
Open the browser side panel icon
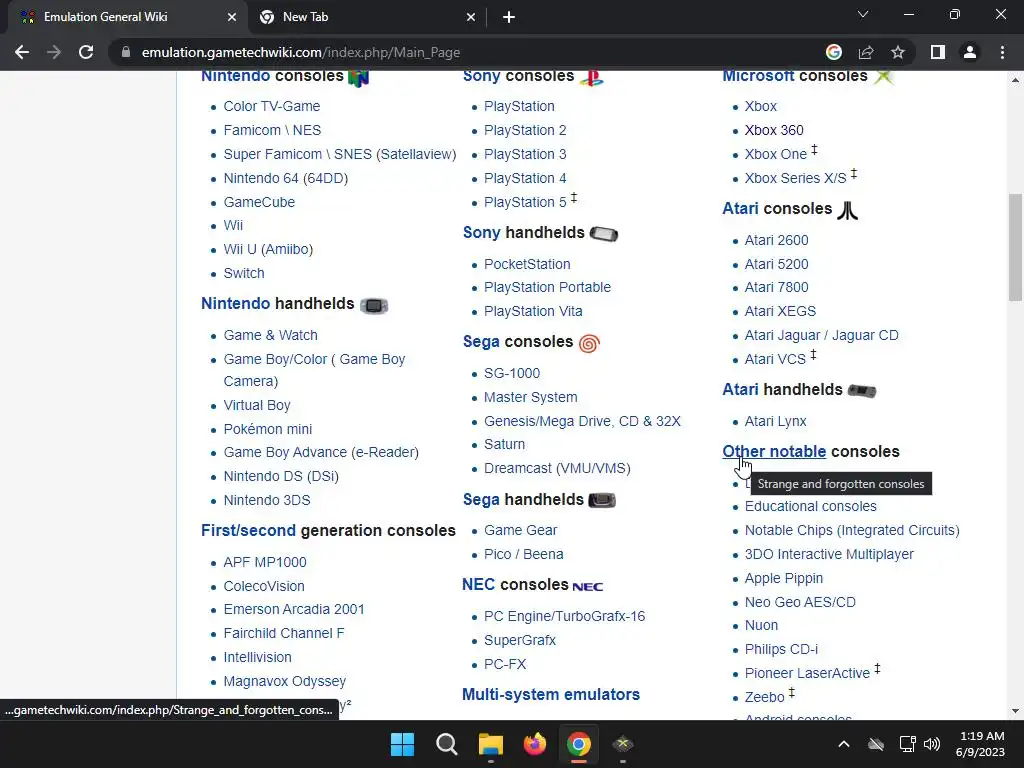938,52
